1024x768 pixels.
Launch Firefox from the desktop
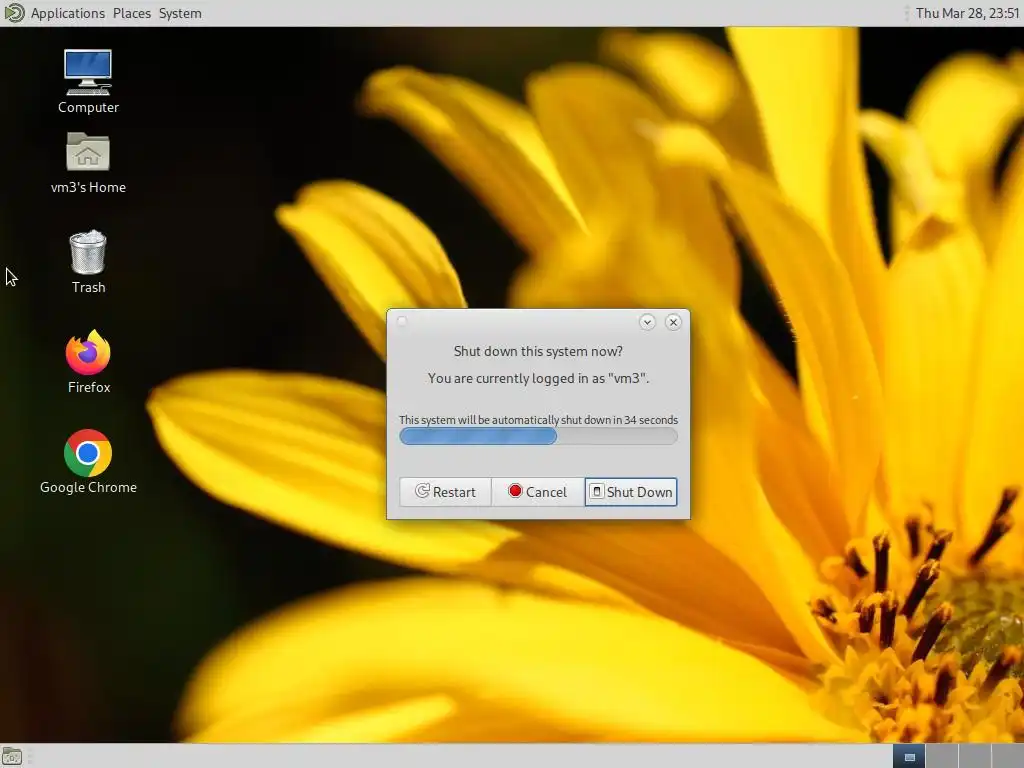pyautogui.click(x=88, y=361)
